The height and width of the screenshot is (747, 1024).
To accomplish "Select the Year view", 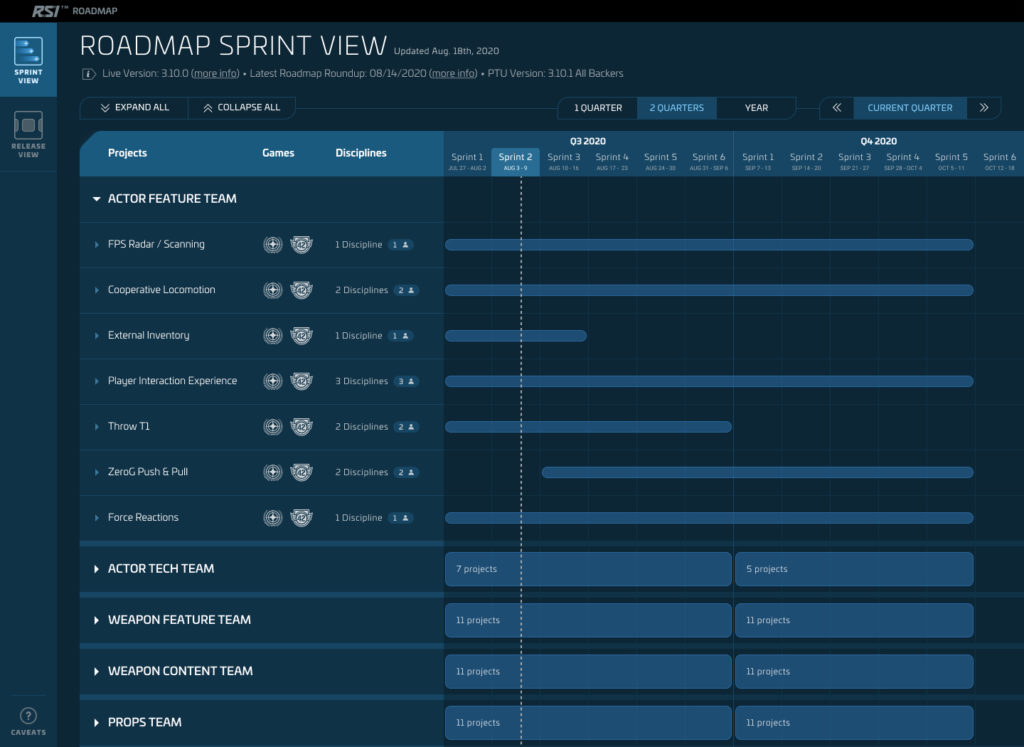I will click(756, 108).
